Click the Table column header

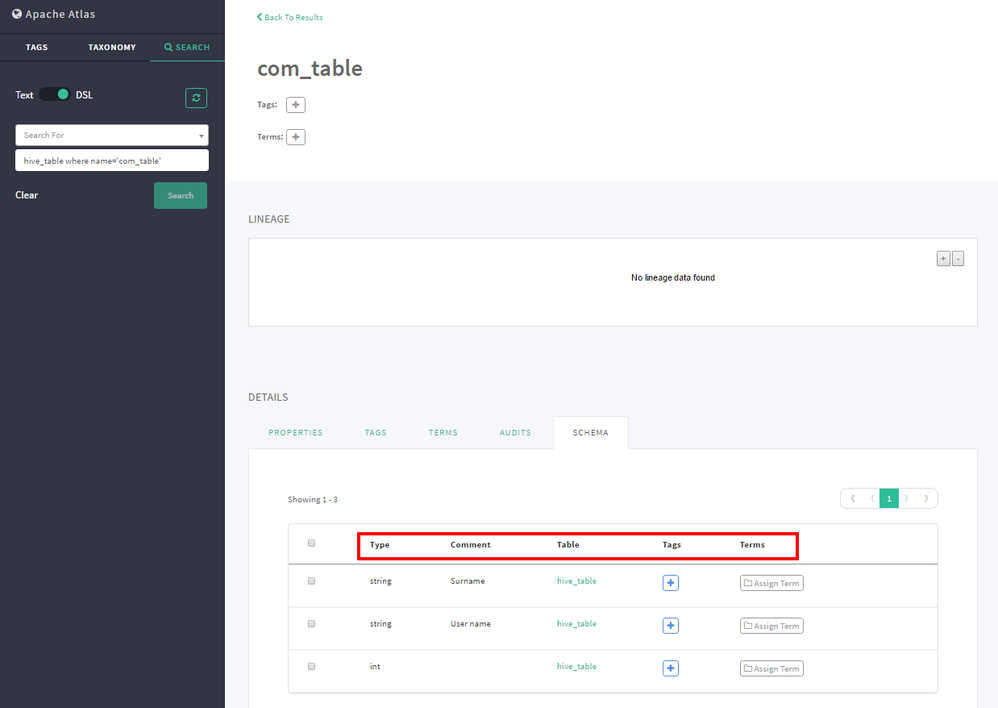click(x=568, y=544)
